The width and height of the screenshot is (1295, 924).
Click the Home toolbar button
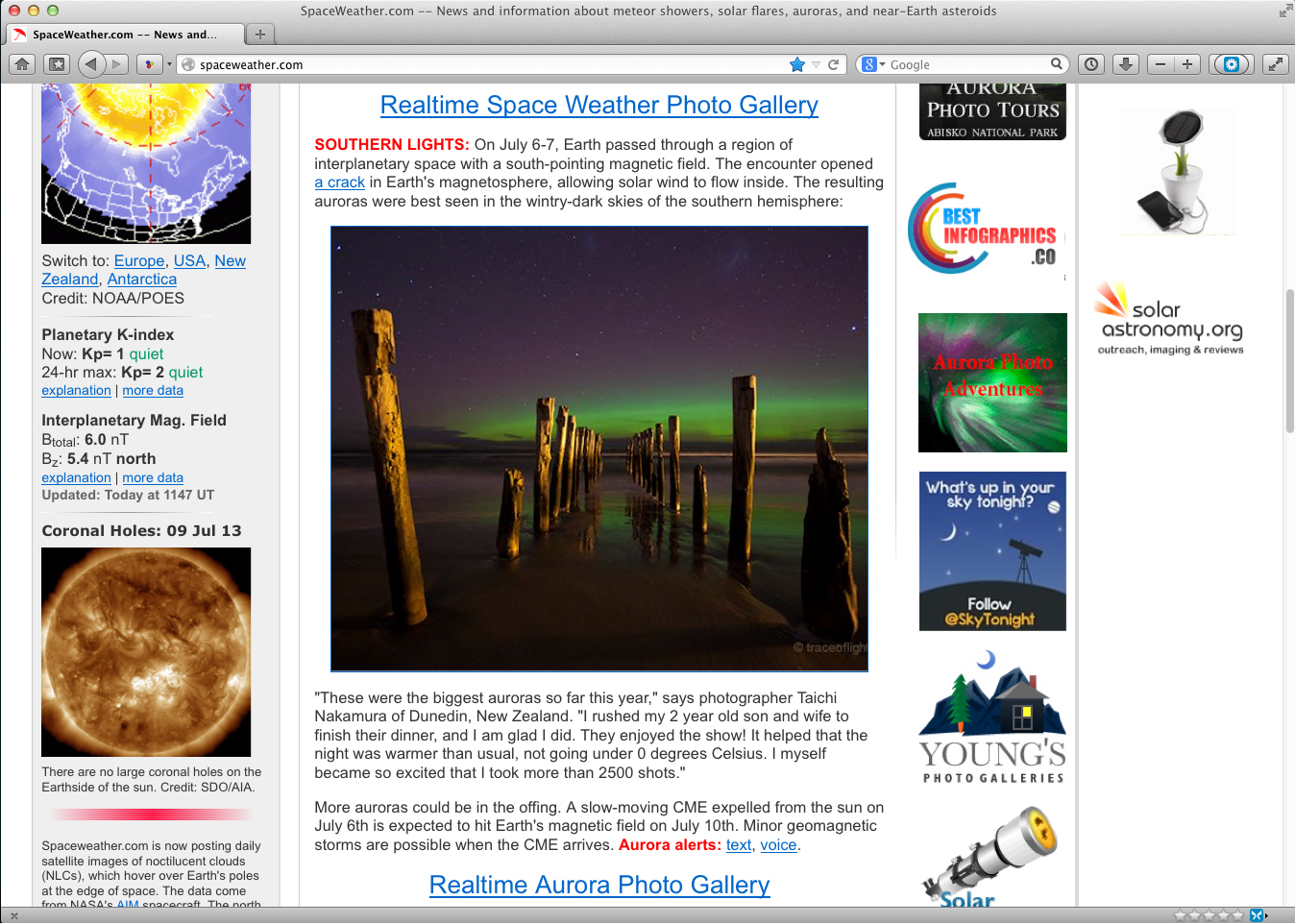[22, 64]
